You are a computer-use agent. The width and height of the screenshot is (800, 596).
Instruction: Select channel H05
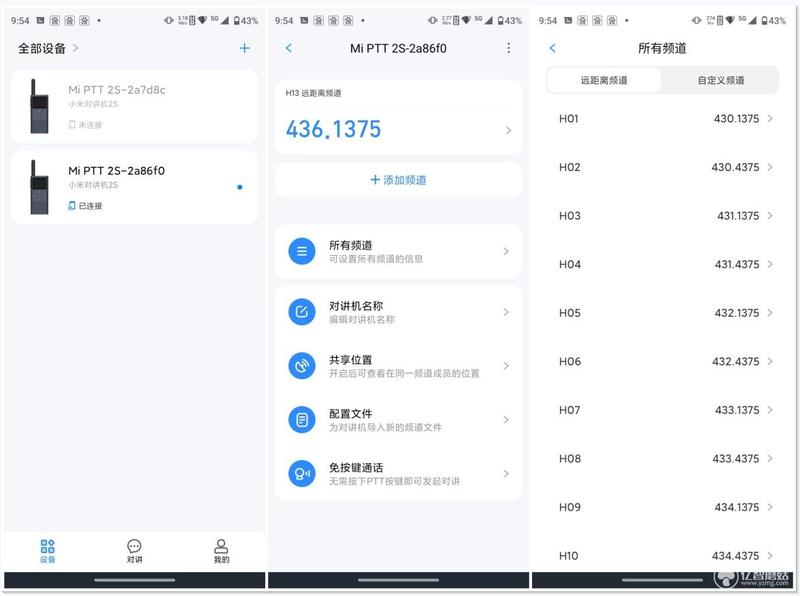click(662, 313)
